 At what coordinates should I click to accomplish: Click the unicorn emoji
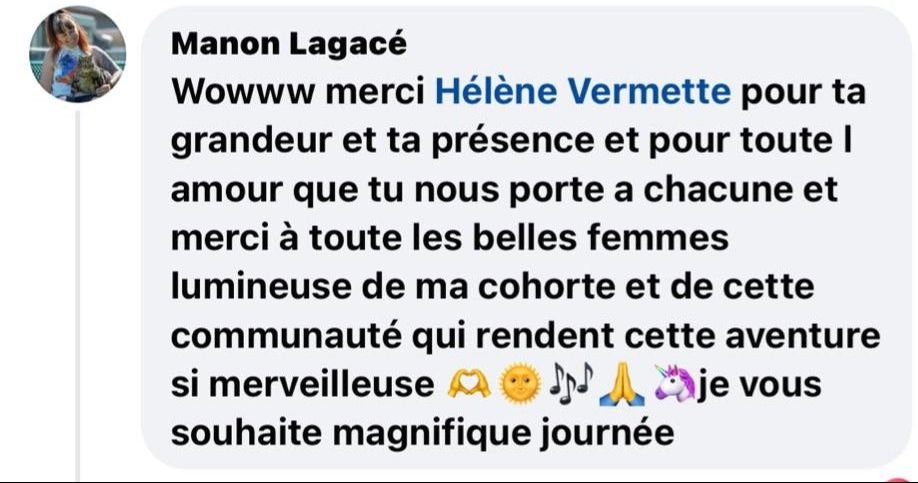(675, 383)
